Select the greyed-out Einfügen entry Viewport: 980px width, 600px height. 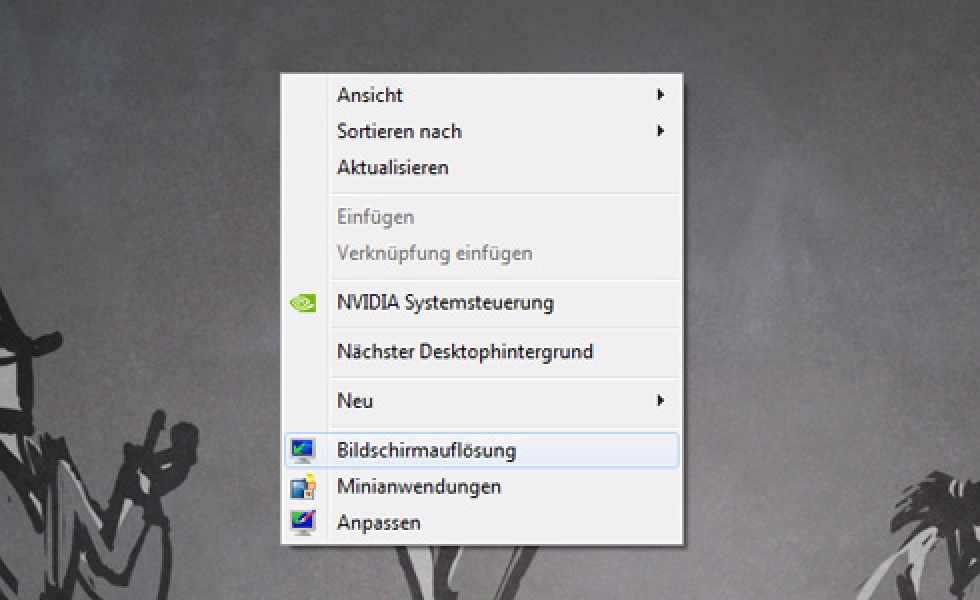click(x=375, y=217)
